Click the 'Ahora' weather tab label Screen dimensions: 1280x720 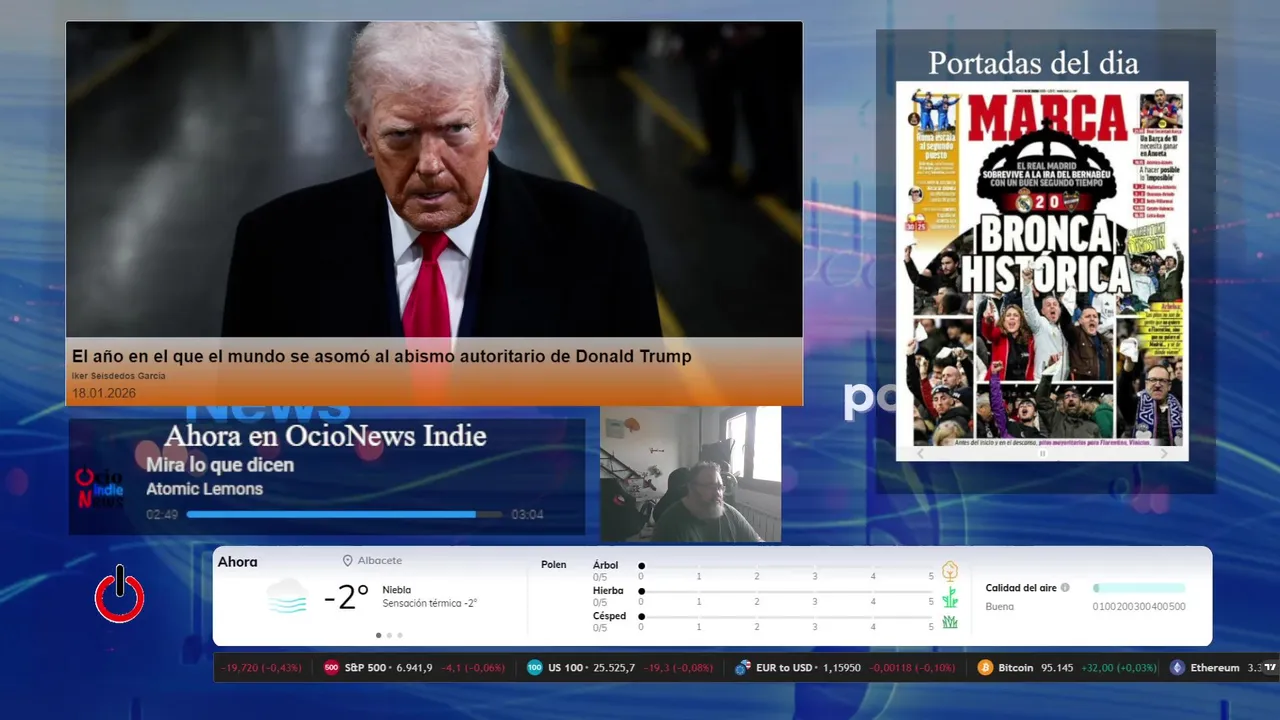click(238, 562)
